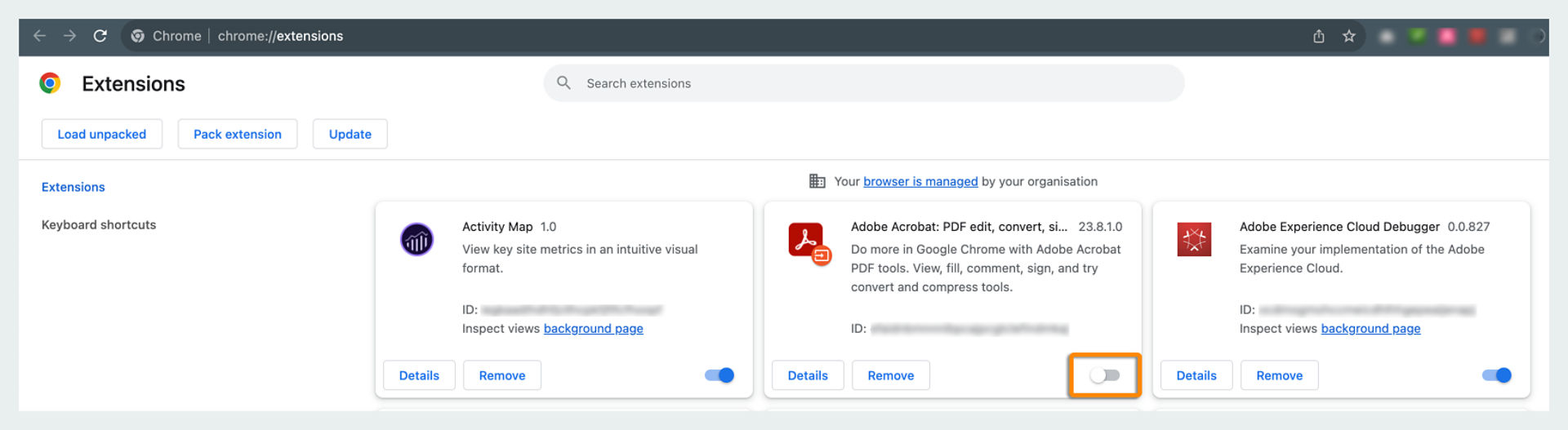Screen dimensions: 1568x430
Task: Open Keyboard shortcuts in the sidebar
Action: pyautogui.click(x=99, y=224)
